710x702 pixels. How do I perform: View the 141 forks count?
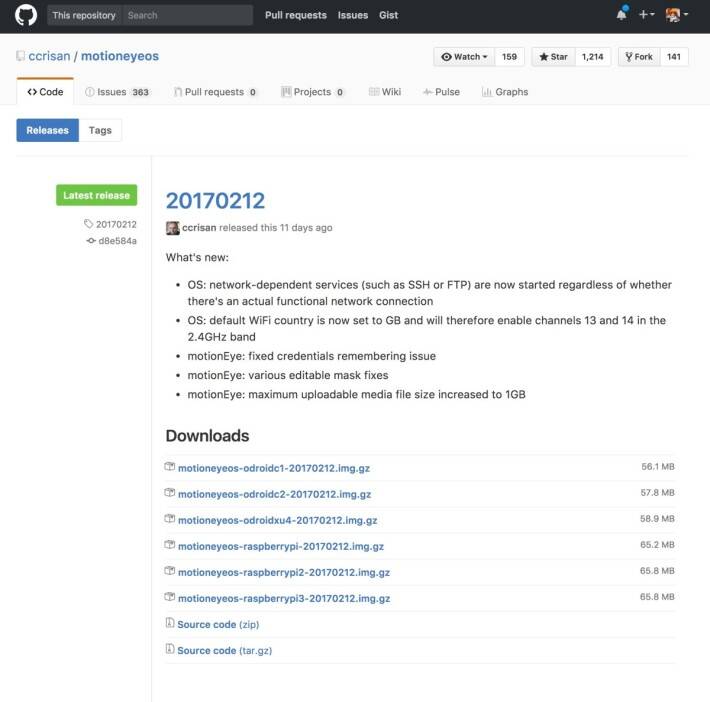[674, 57]
